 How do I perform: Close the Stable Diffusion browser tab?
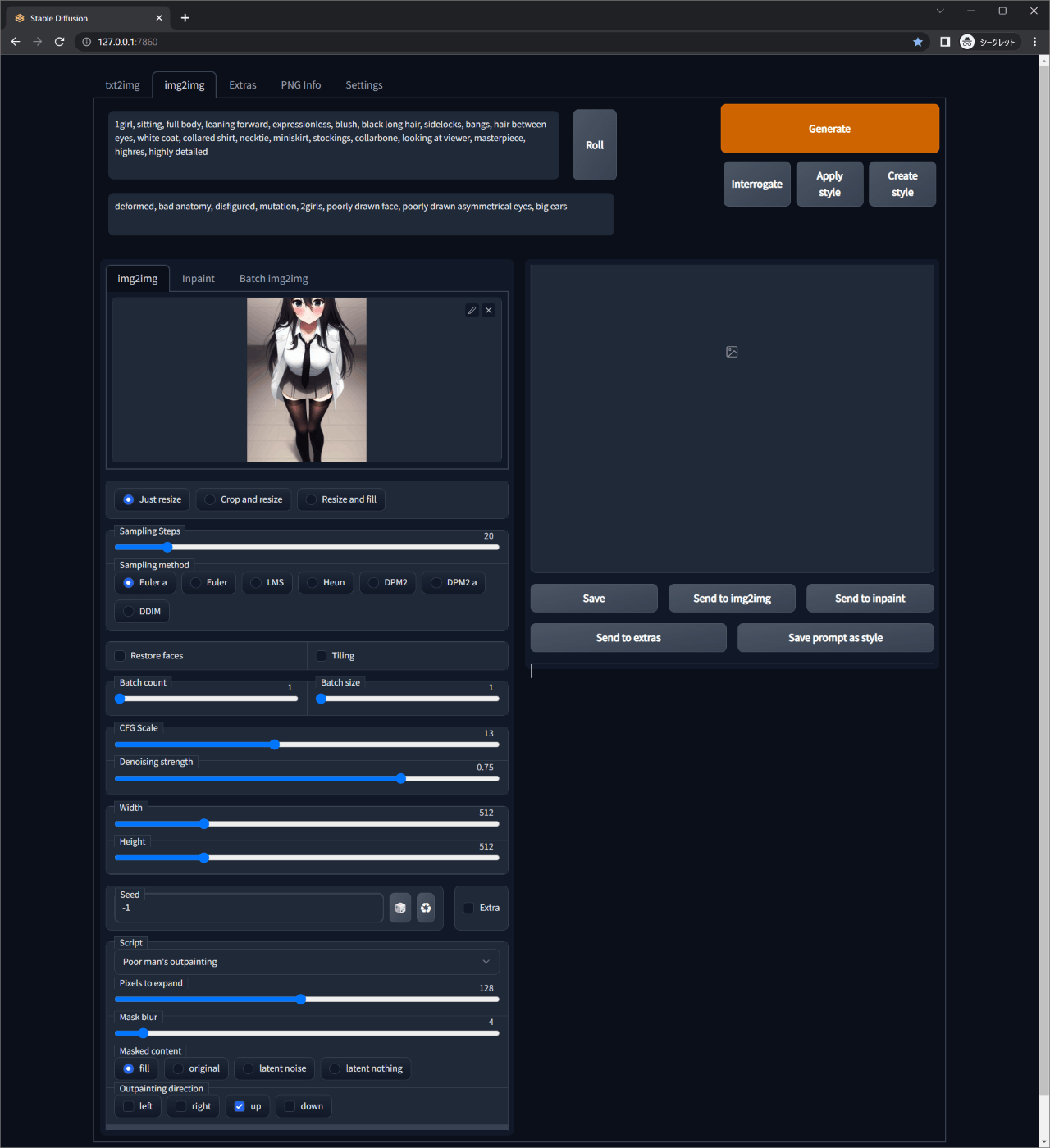coord(159,18)
